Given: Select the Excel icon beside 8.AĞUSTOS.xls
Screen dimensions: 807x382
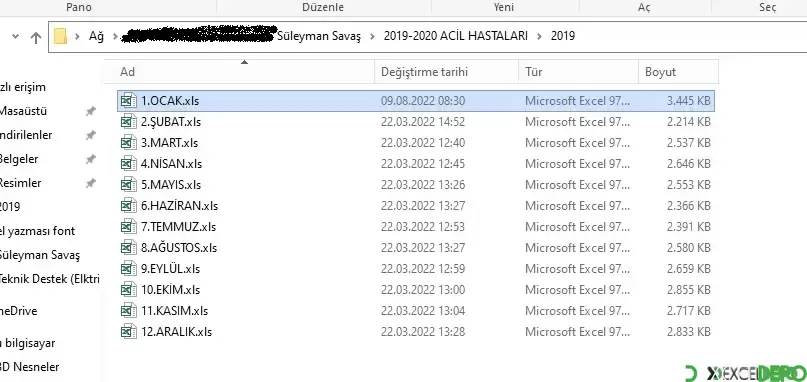Looking at the screenshot, I should (x=128, y=248).
